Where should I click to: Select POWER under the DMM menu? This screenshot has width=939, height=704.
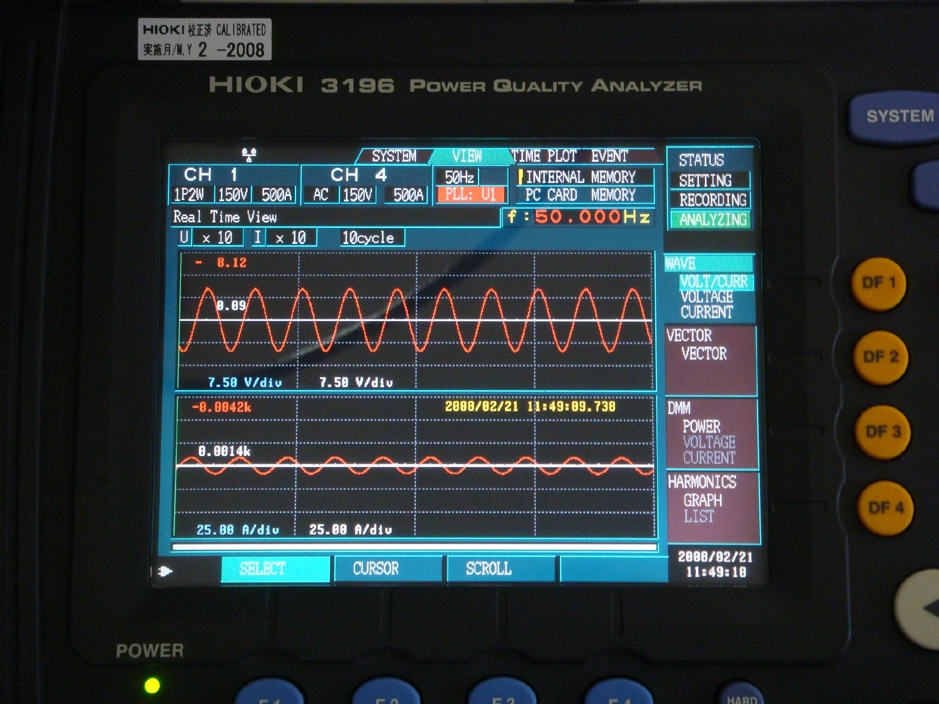(x=702, y=427)
